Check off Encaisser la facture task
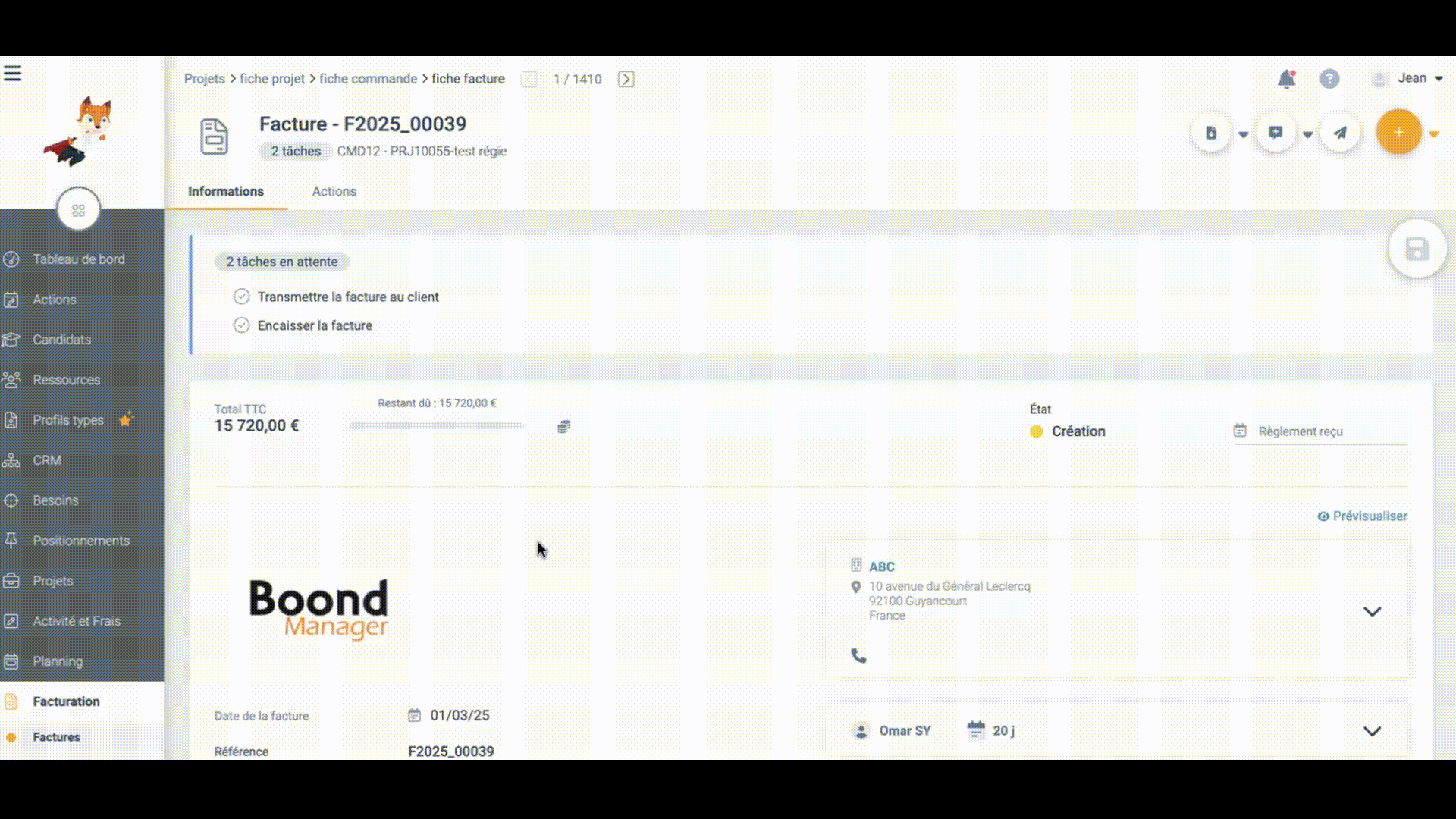Viewport: 1456px width, 819px height. coord(241,325)
